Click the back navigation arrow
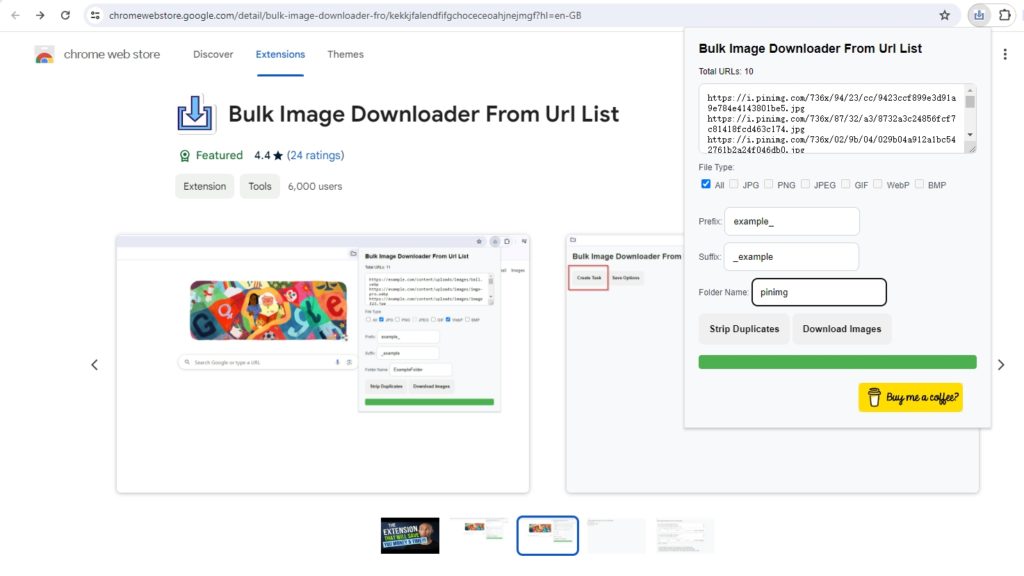Screen dimensions: 1024x576 (x=14, y=15)
